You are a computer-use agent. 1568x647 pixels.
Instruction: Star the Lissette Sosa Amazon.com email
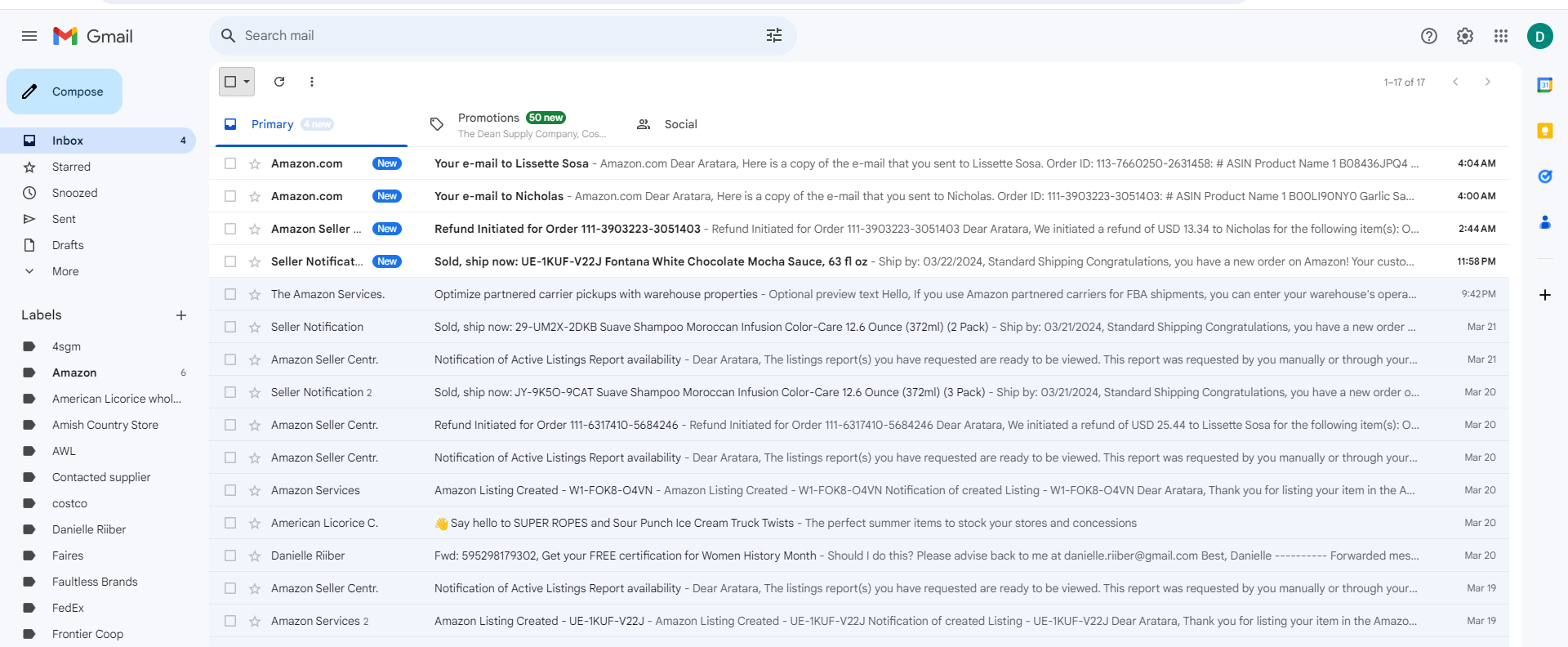[255, 163]
